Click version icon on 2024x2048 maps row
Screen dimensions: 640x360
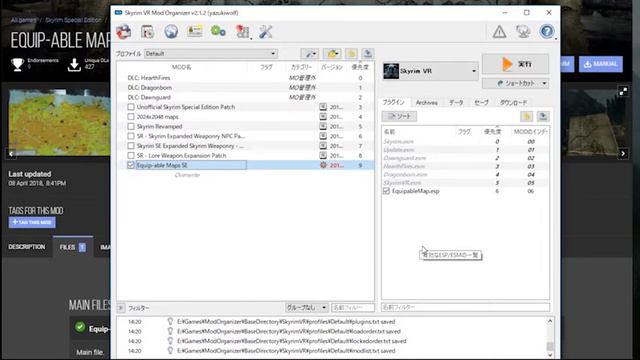coord(323,117)
